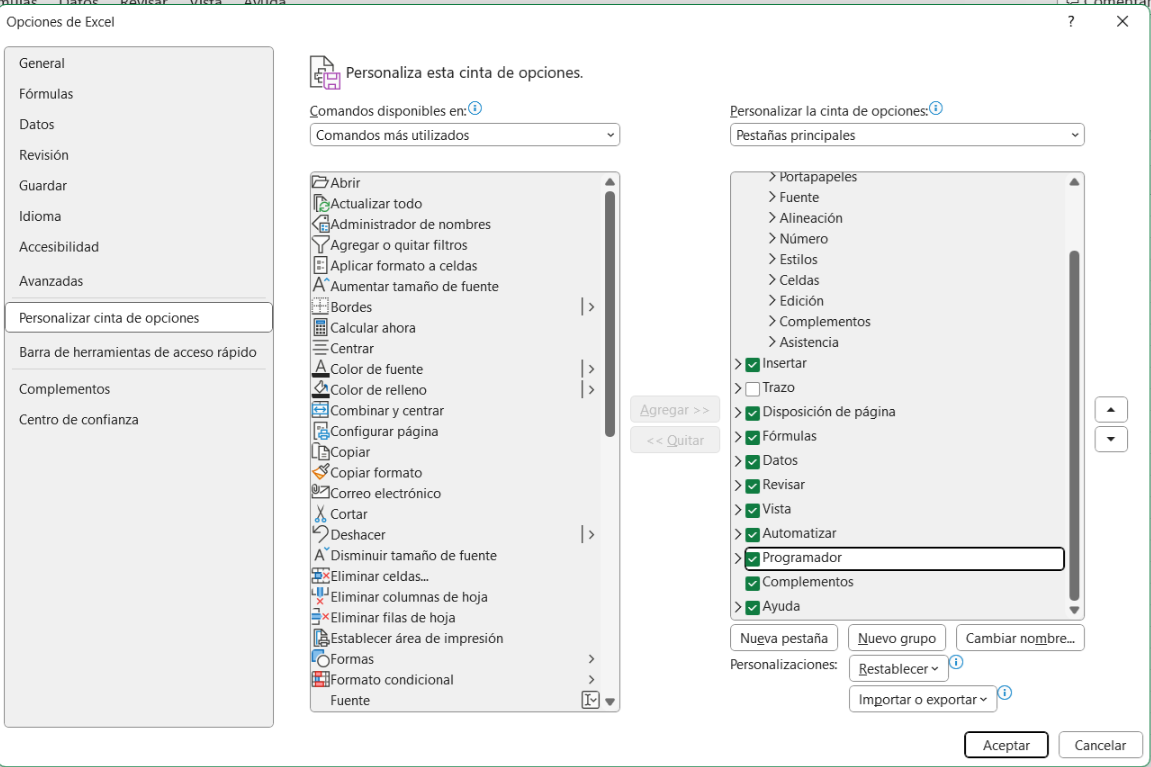
Task: Click the info icon beside Comandos disponibles
Action: click(475, 109)
